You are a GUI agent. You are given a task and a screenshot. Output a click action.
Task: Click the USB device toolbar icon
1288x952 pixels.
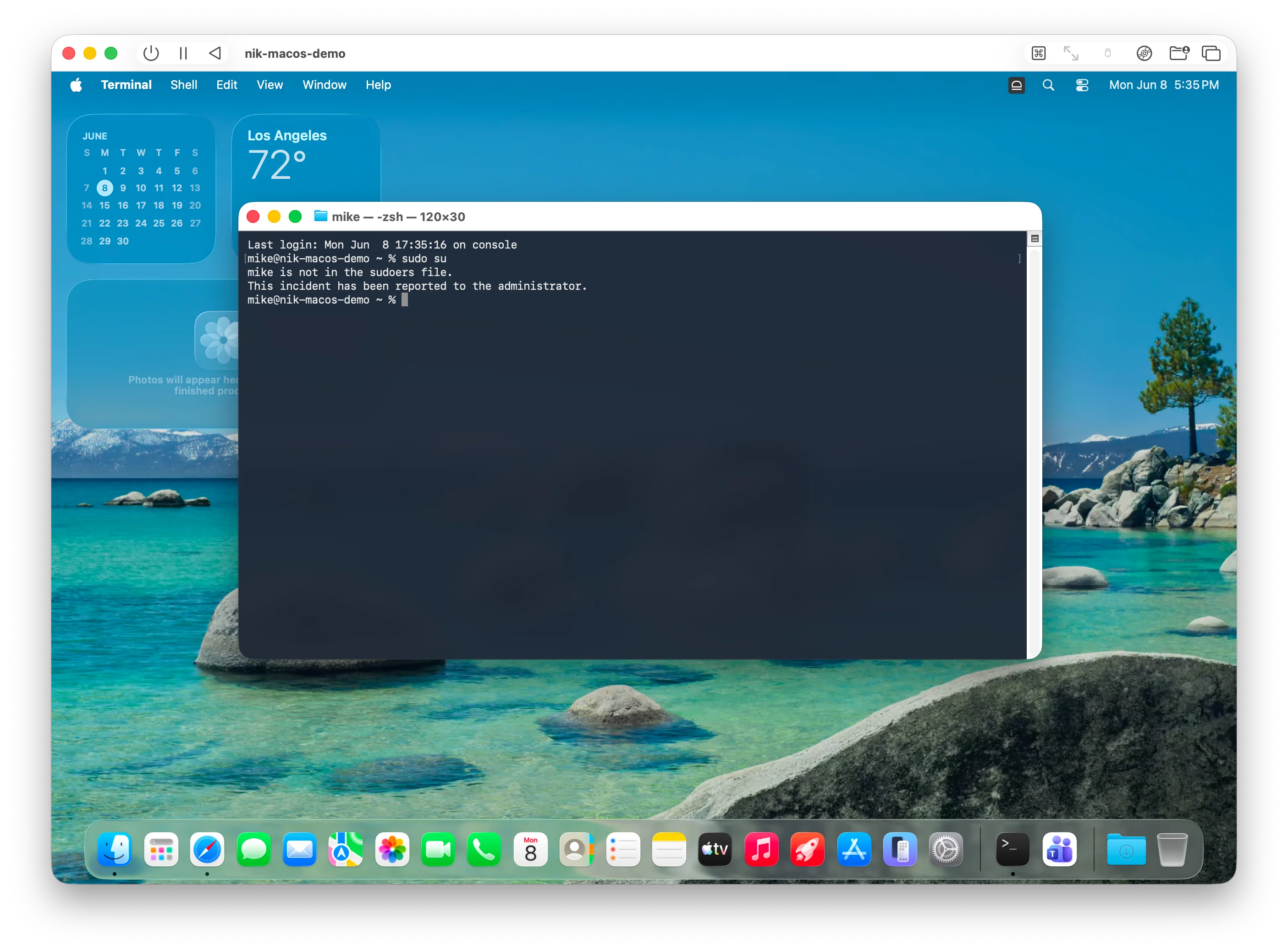[x=1108, y=54]
